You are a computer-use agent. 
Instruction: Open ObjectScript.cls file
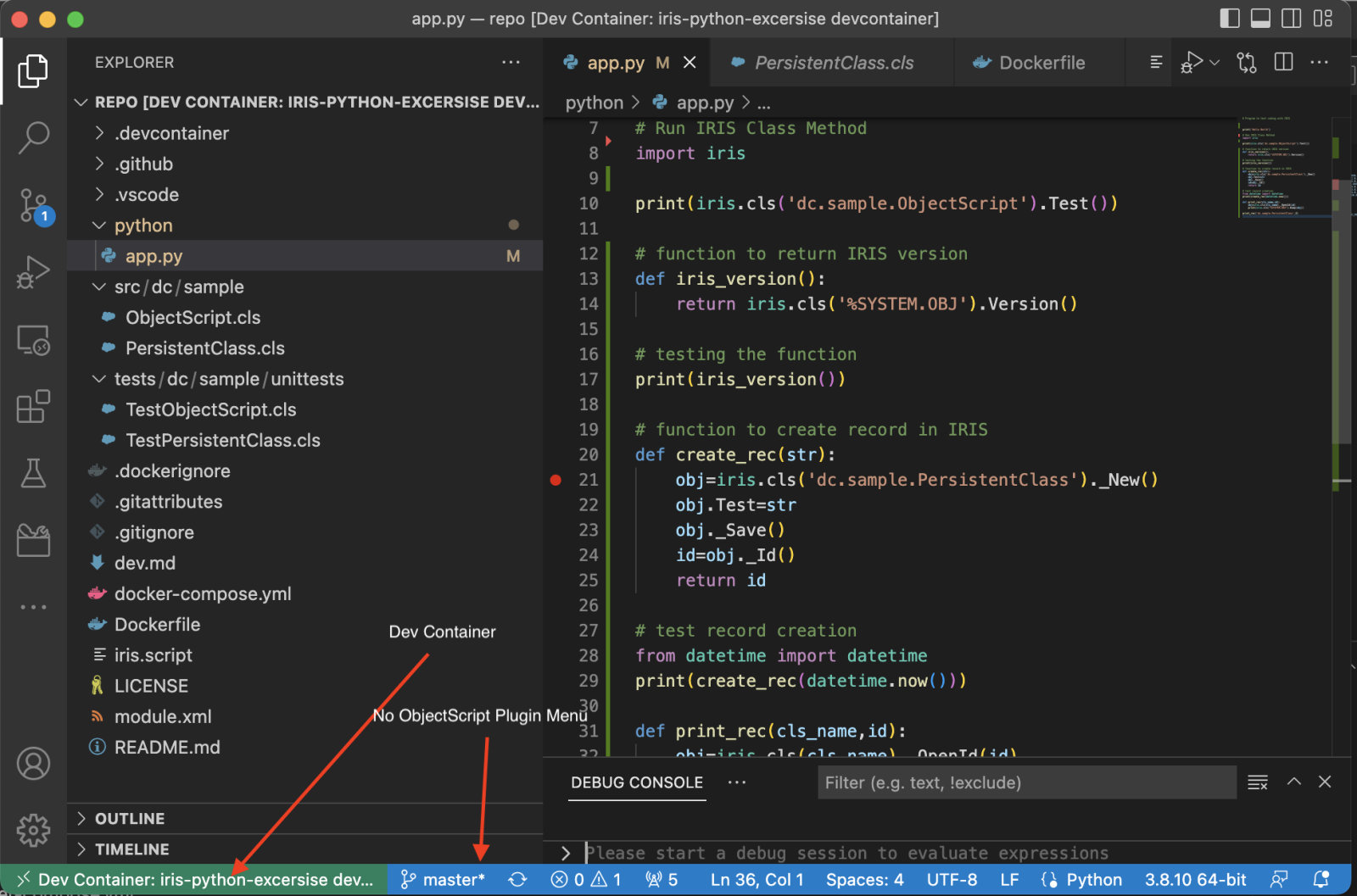[x=305, y=317]
